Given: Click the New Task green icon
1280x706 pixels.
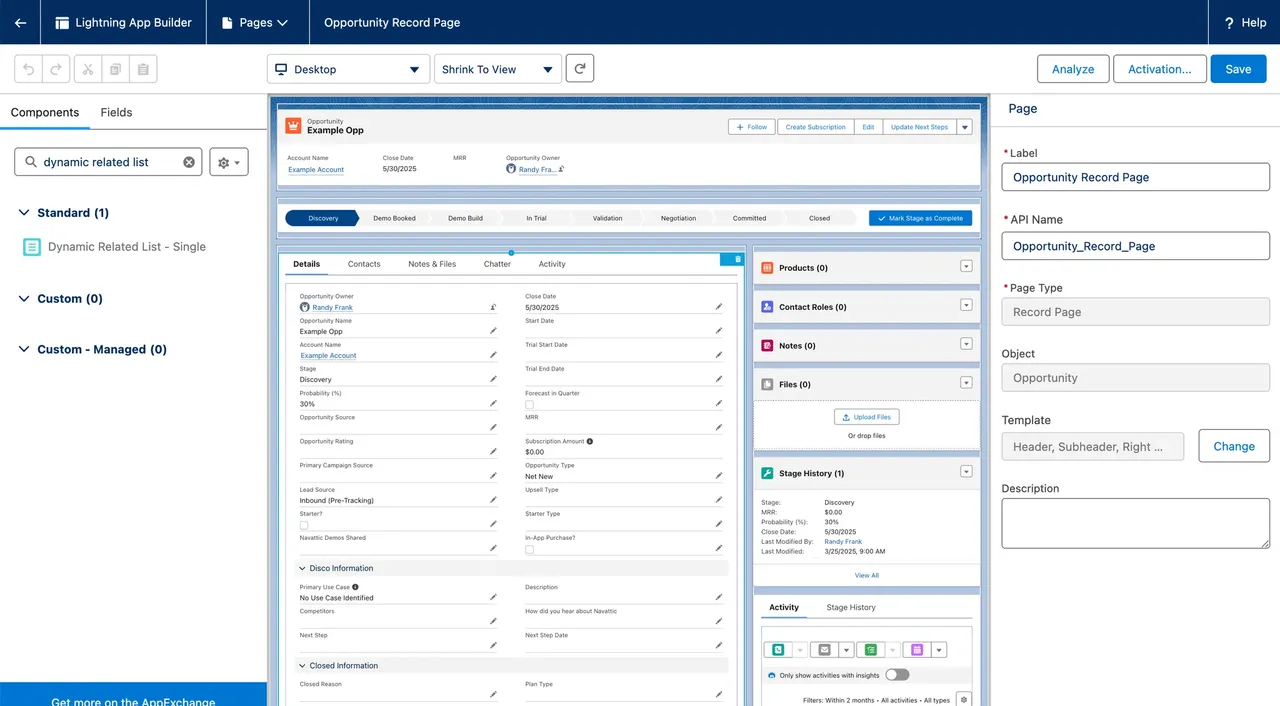Looking at the screenshot, I should pyautogui.click(x=871, y=650).
